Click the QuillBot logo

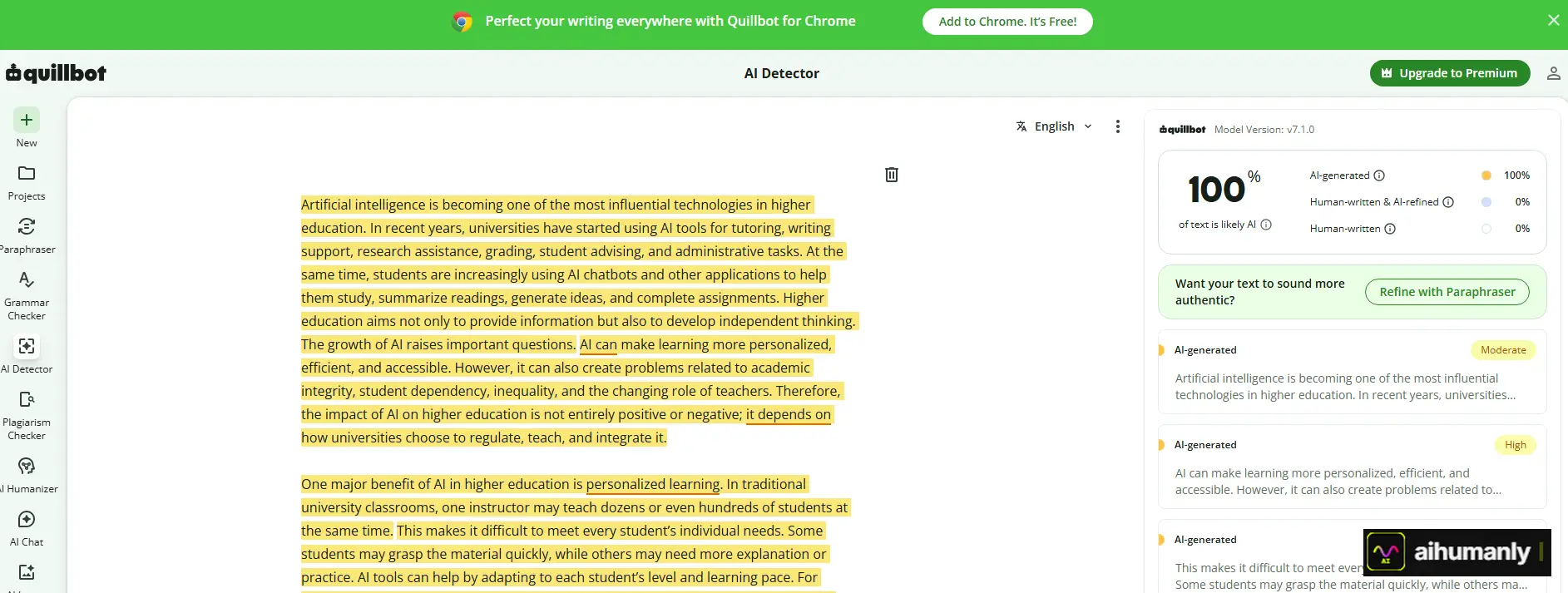[x=56, y=73]
